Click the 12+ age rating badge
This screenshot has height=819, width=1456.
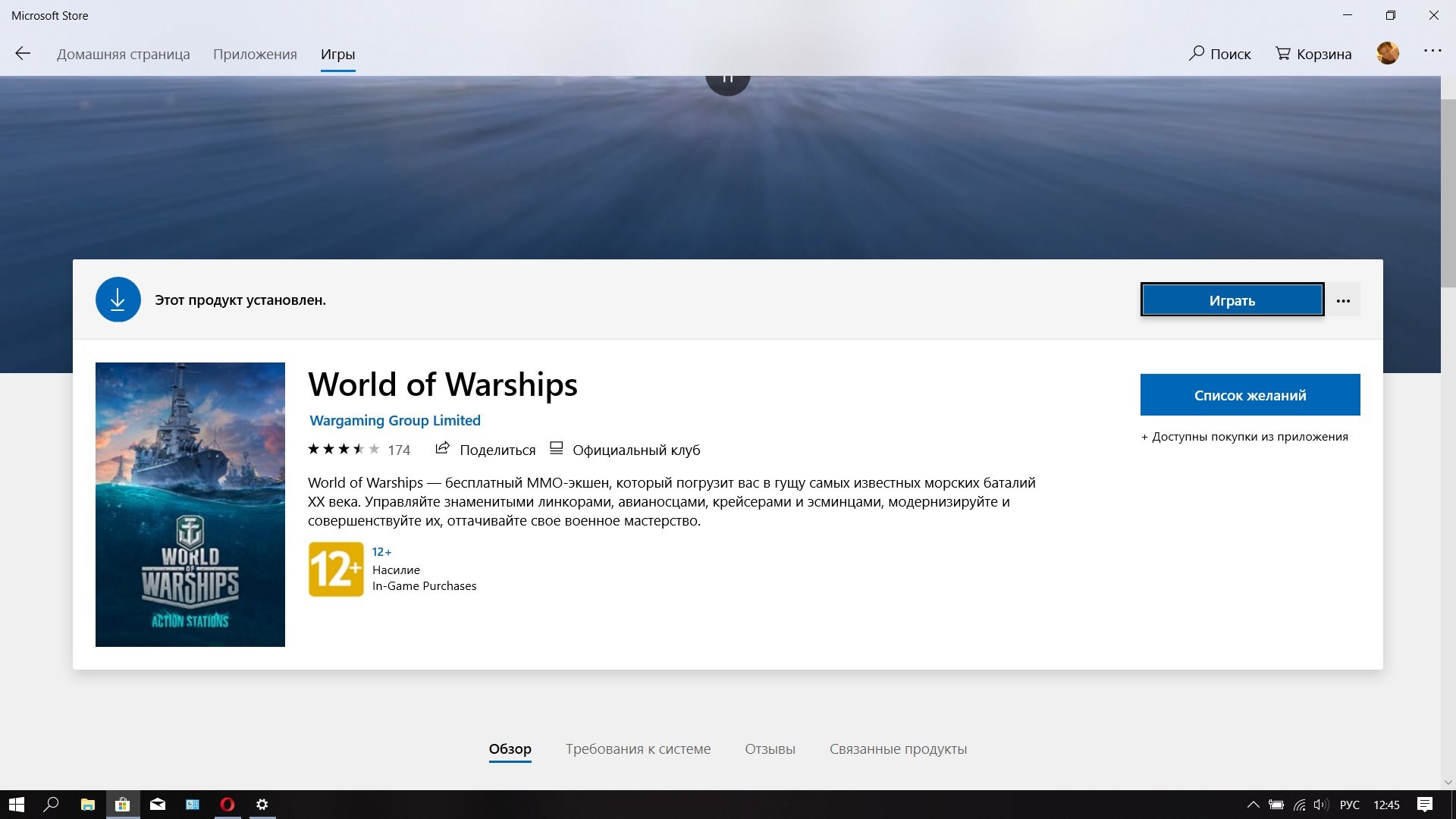336,570
